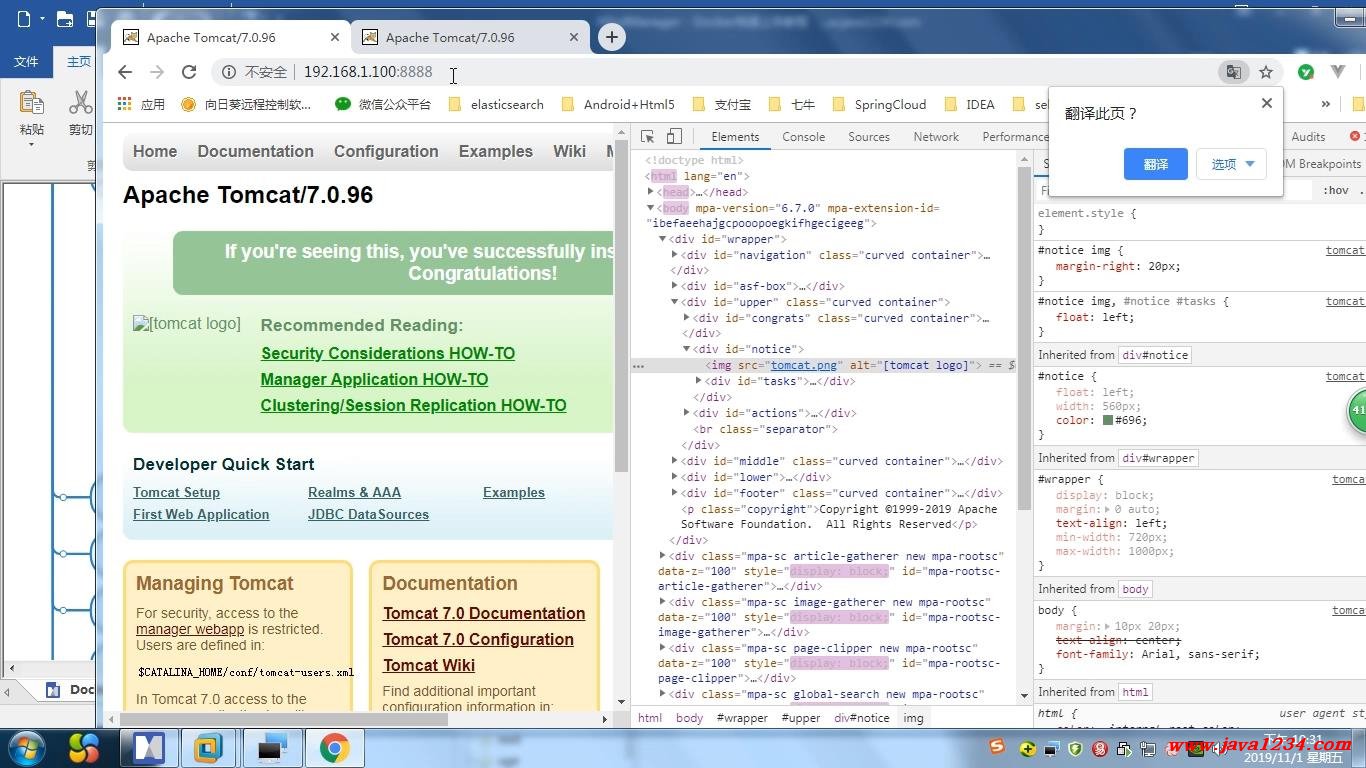Expand the head element node
The image size is (1366, 768).
[651, 192]
